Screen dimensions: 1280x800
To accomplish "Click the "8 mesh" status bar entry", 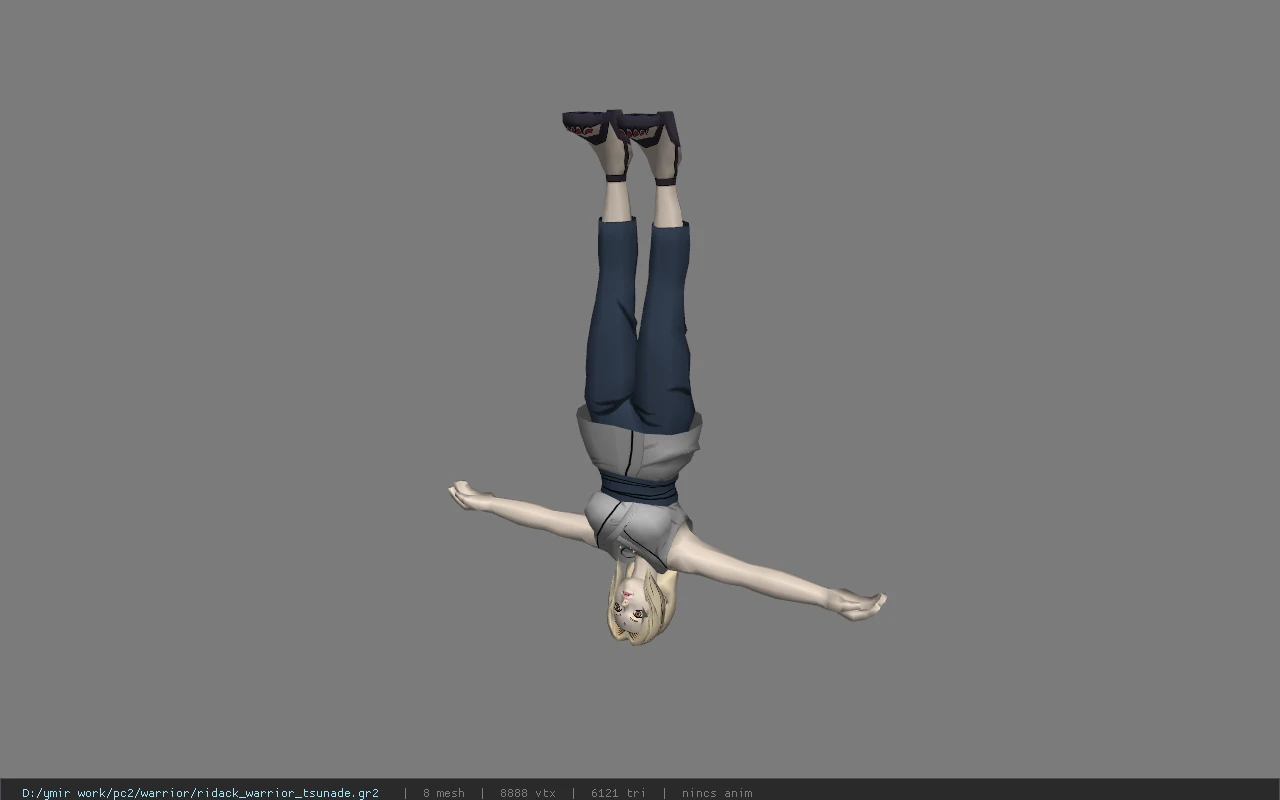I will coord(443,793).
